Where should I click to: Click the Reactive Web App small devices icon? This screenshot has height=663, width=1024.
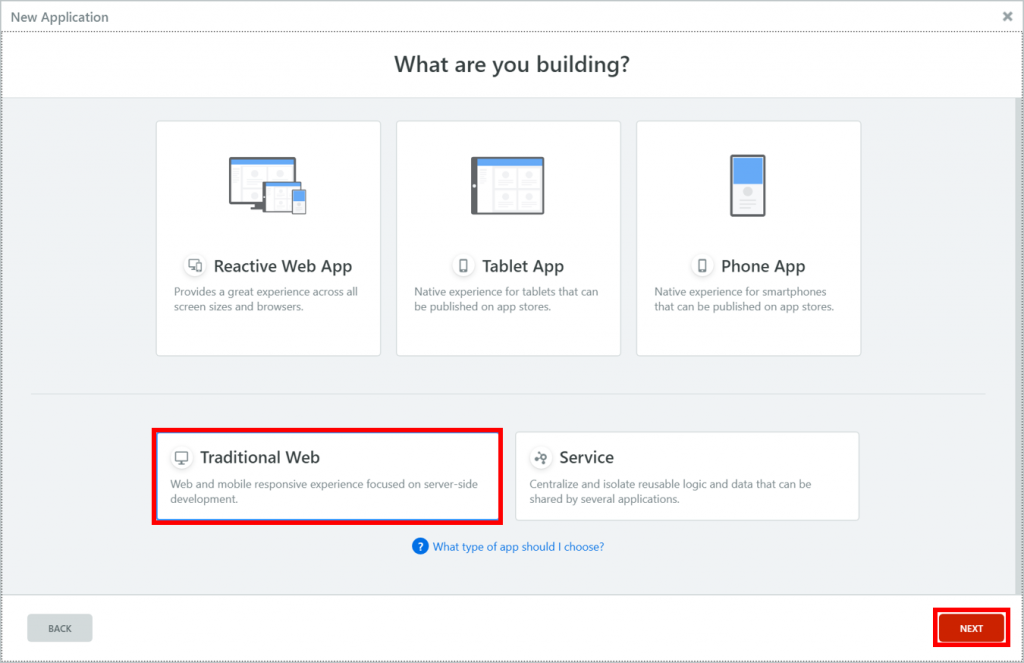(x=194, y=266)
